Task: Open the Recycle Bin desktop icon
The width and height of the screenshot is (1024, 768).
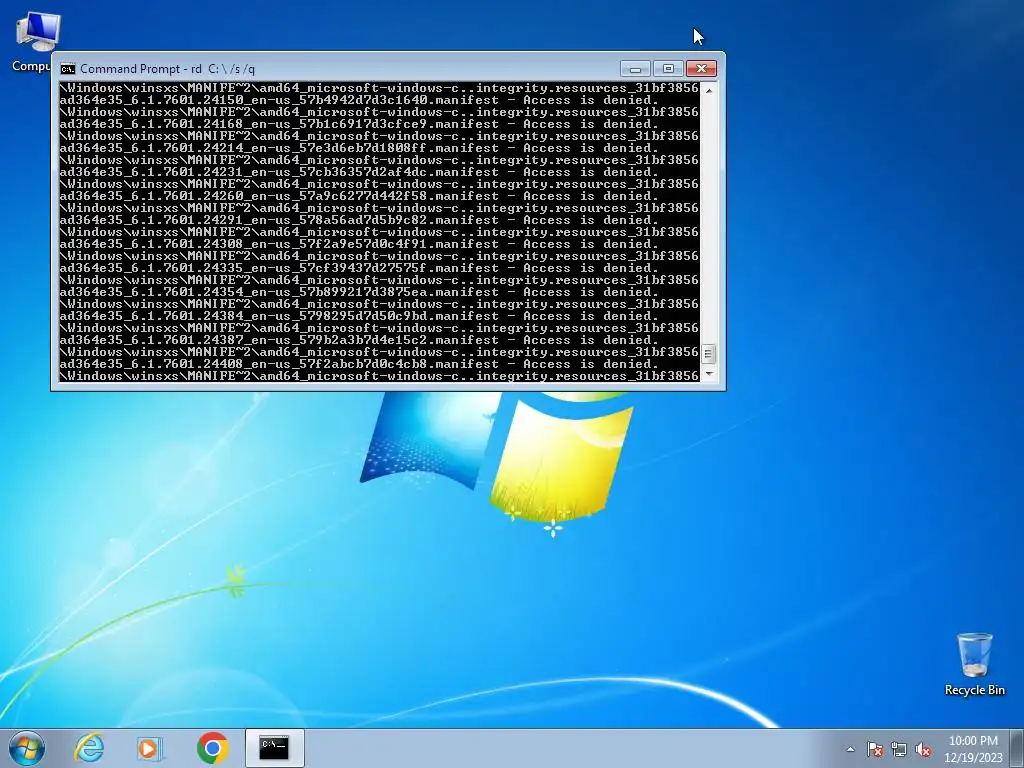Action: pyautogui.click(x=974, y=664)
